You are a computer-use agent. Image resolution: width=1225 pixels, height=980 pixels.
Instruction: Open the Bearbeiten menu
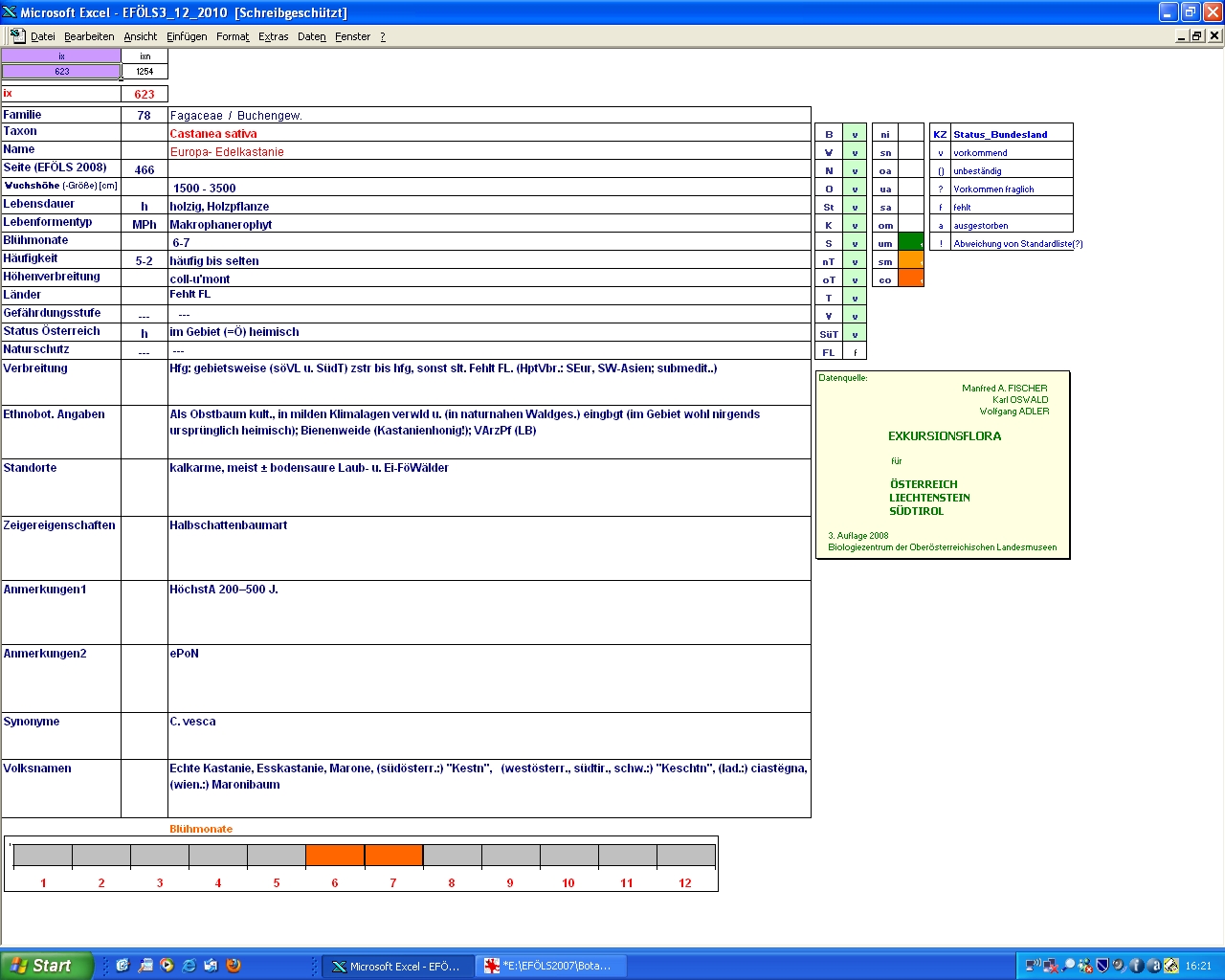[x=89, y=36]
